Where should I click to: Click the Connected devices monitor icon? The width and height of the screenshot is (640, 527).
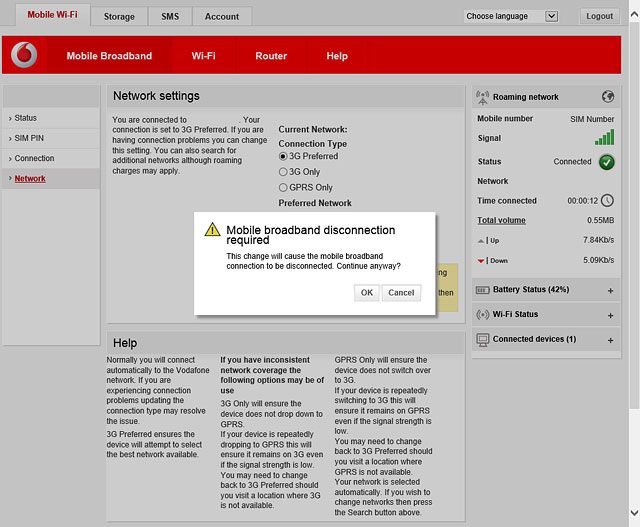coord(482,340)
